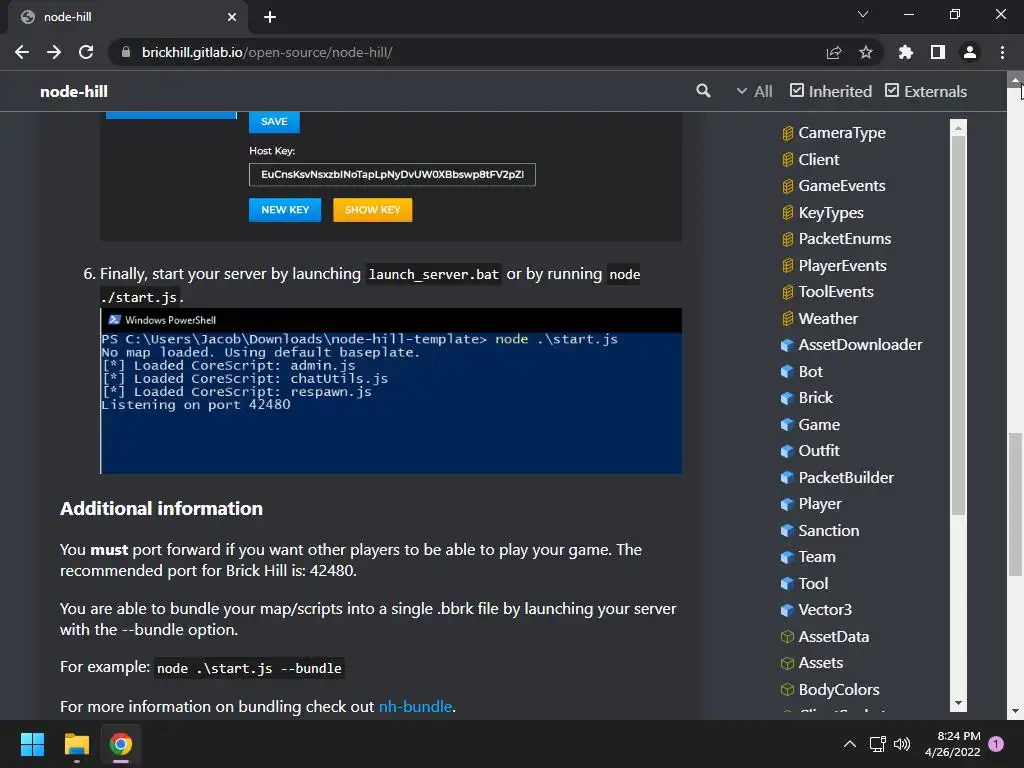1024x768 pixels.
Task: Click the page scrollbar thumb on the right edge
Action: pos(1015,504)
